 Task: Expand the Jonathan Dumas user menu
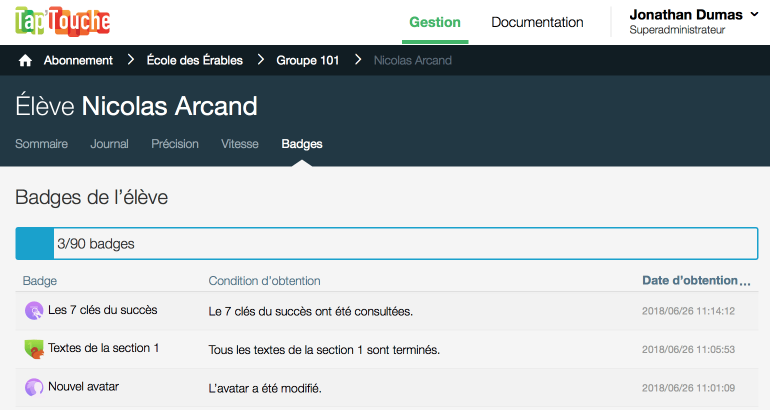pos(699,22)
